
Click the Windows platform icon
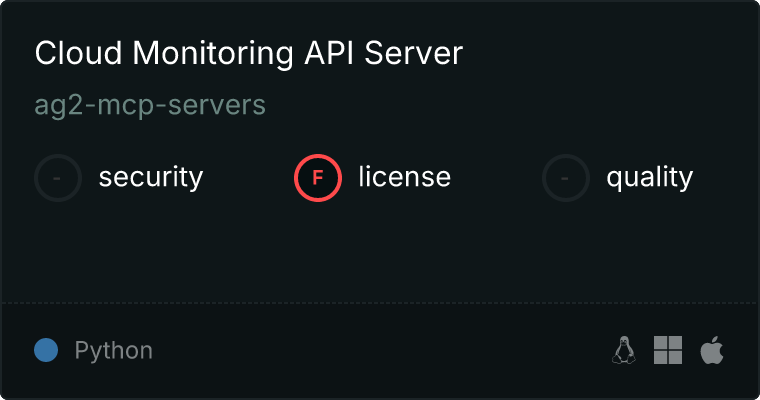[x=668, y=350]
